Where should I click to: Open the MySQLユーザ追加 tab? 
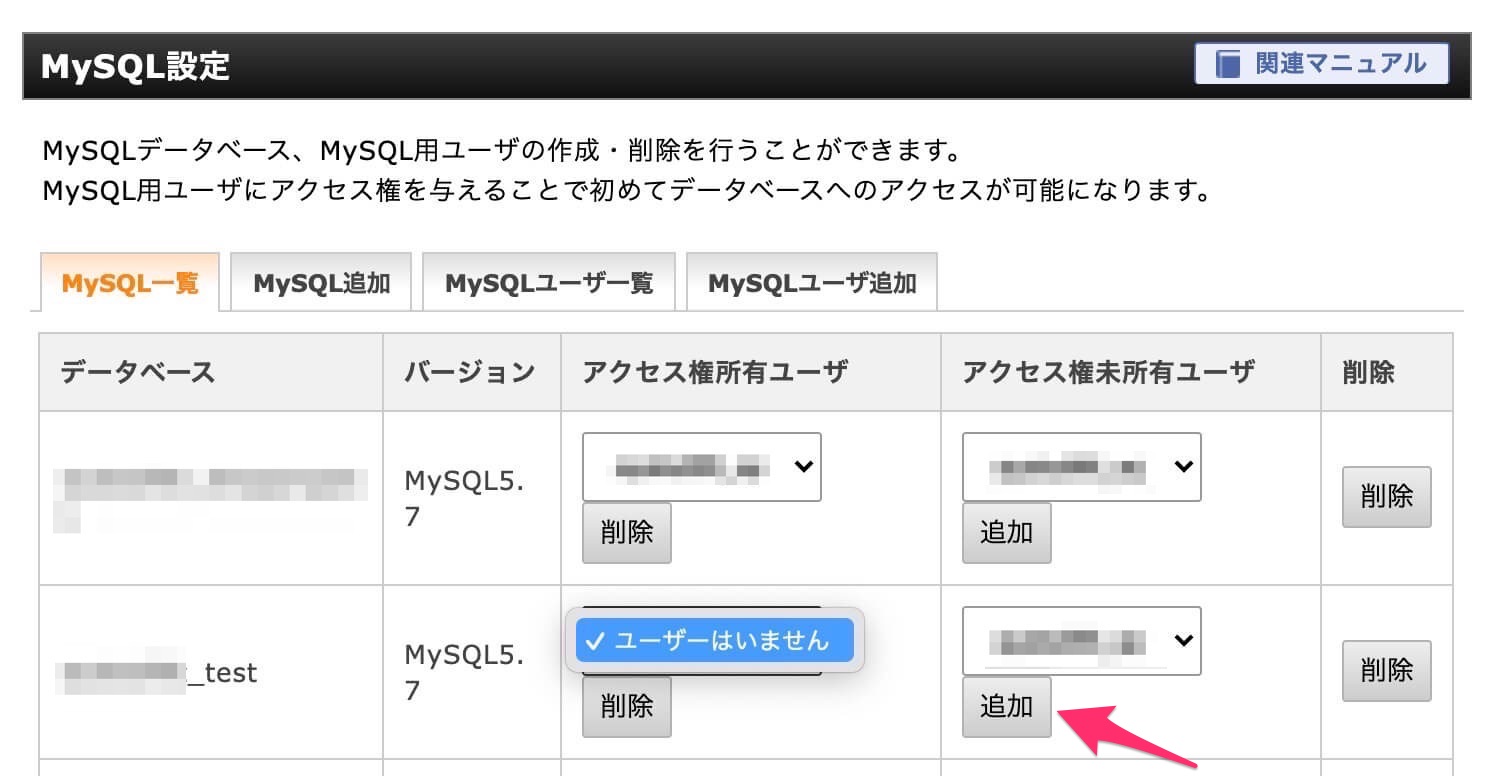pyautogui.click(x=812, y=283)
